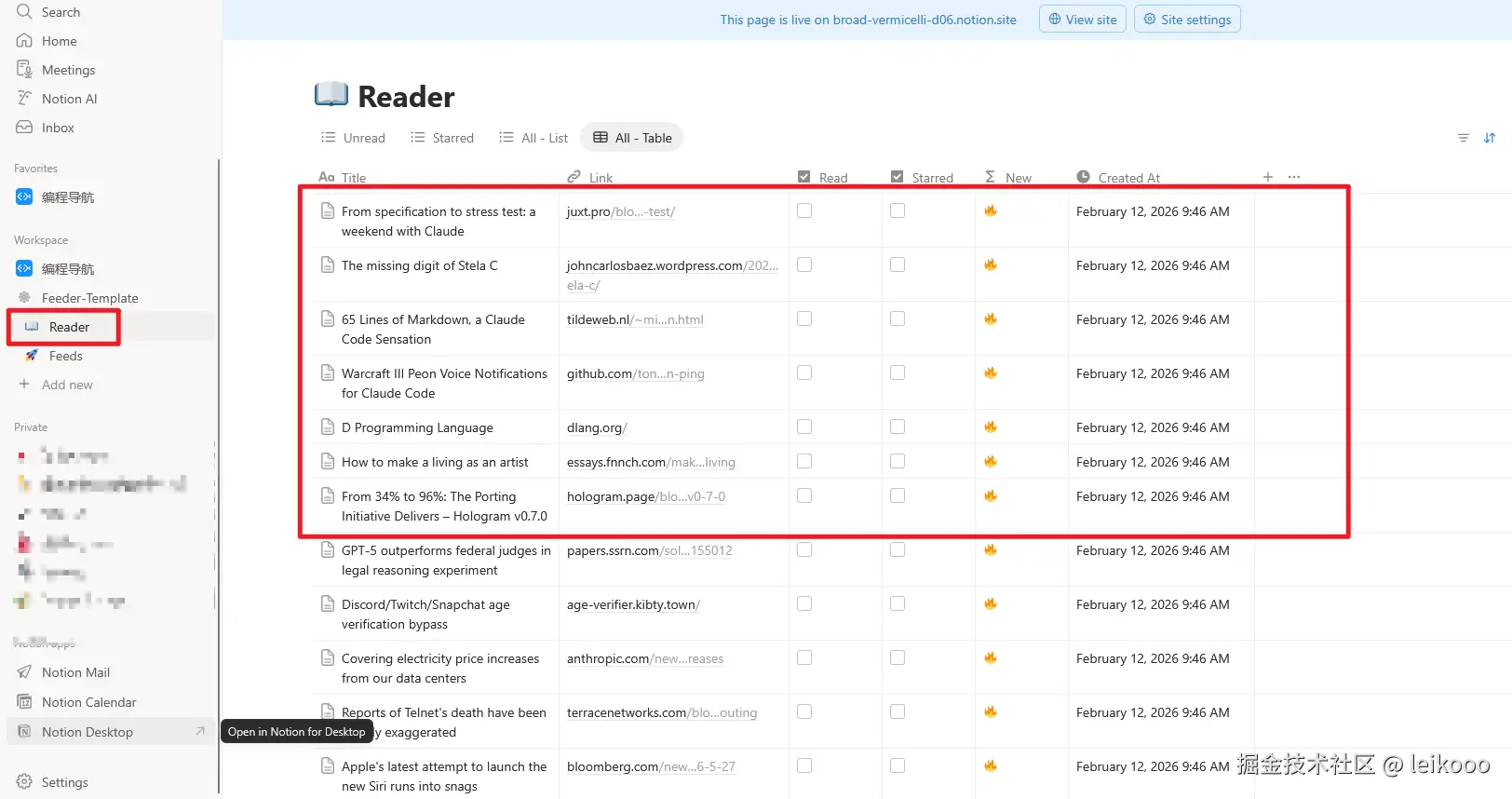
Task: Switch to the Unread view tab
Action: pos(353,138)
